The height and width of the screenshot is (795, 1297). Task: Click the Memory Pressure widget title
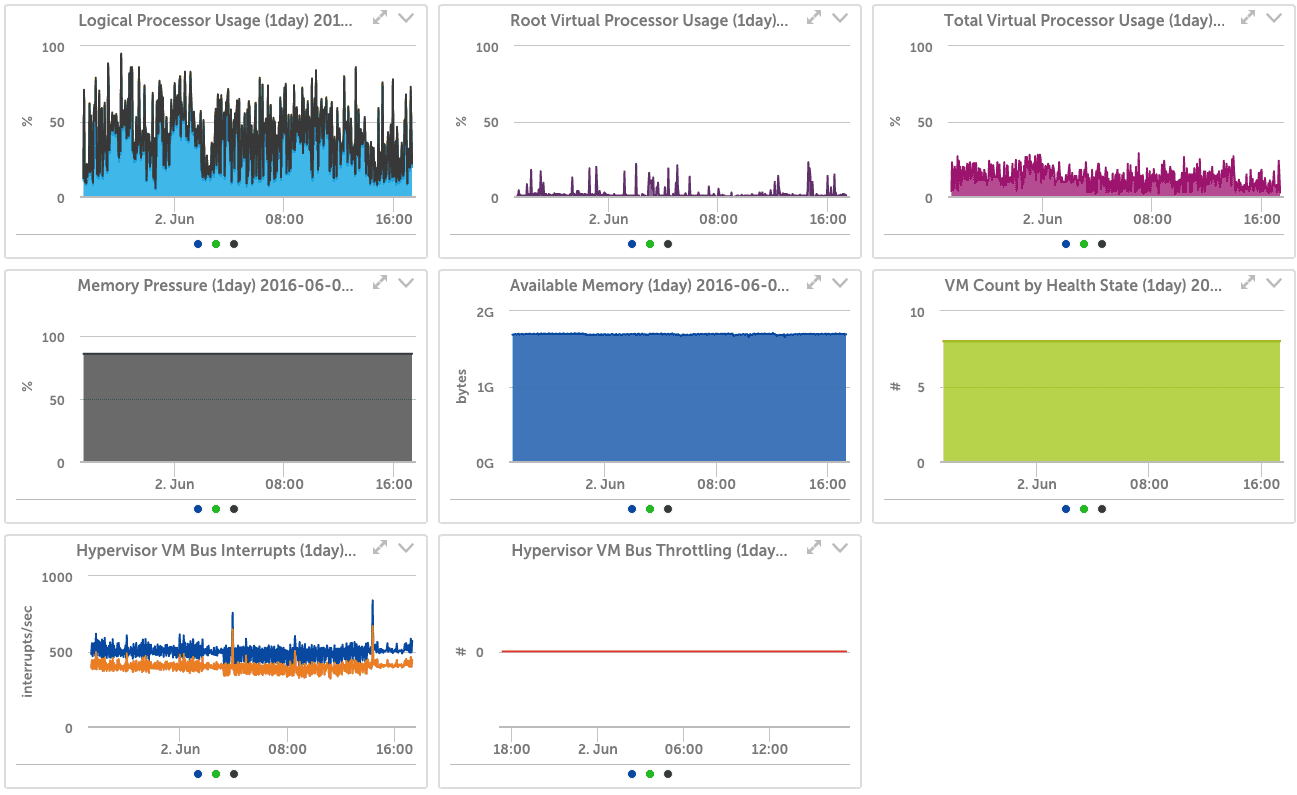(215, 286)
